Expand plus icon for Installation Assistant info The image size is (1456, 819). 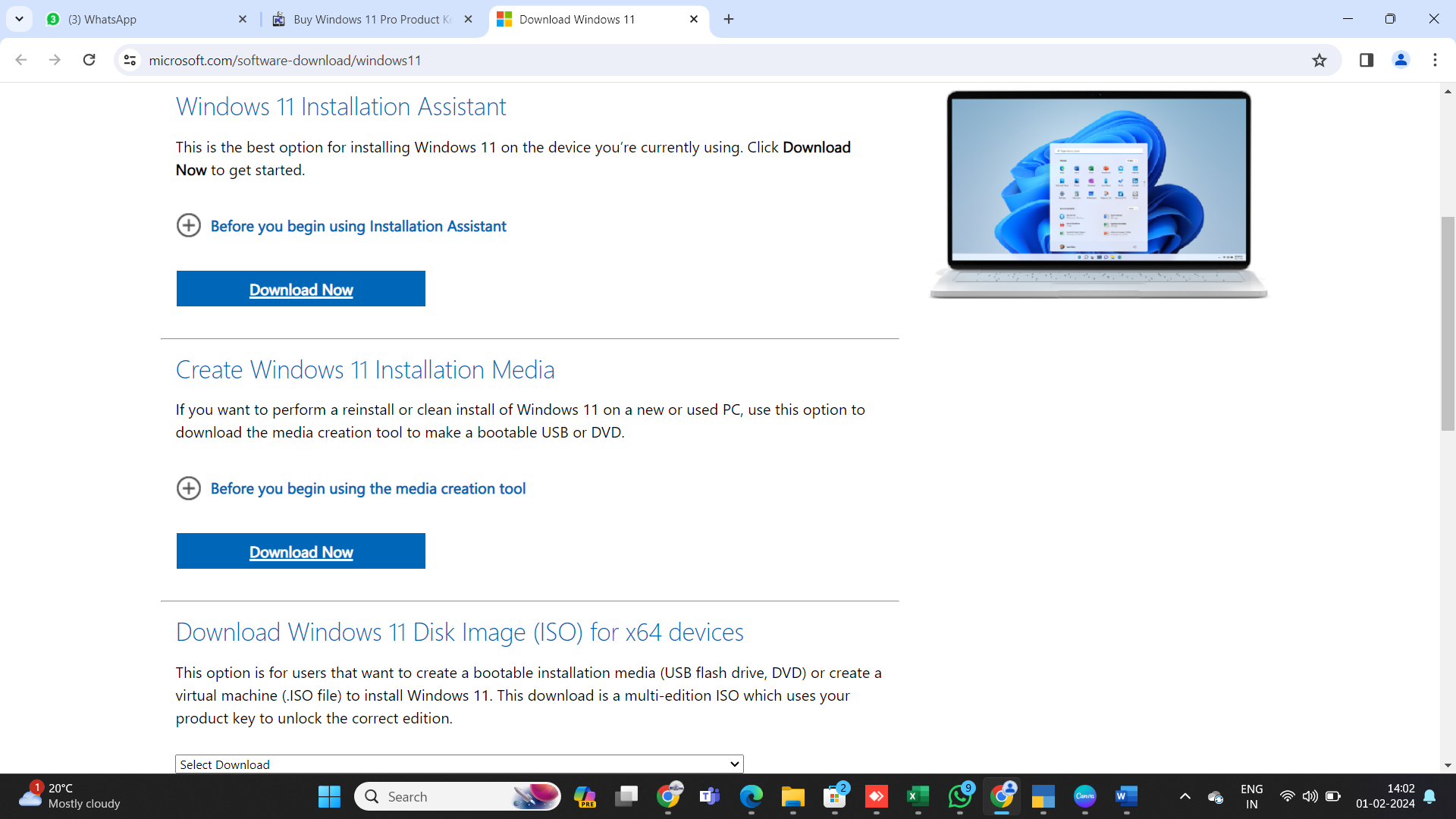pyautogui.click(x=189, y=225)
